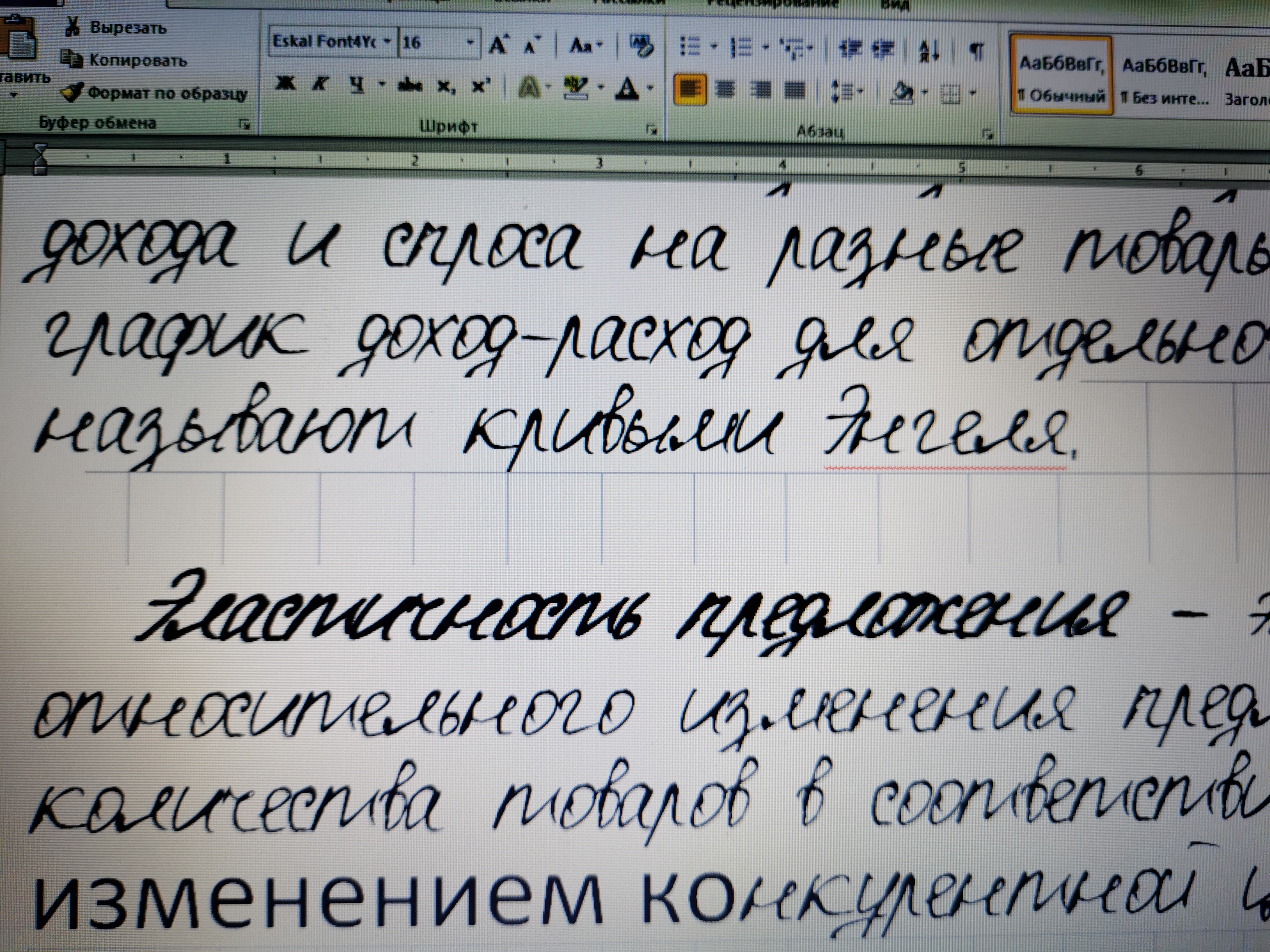Toggle show paragraph marks (¶)

(976, 52)
